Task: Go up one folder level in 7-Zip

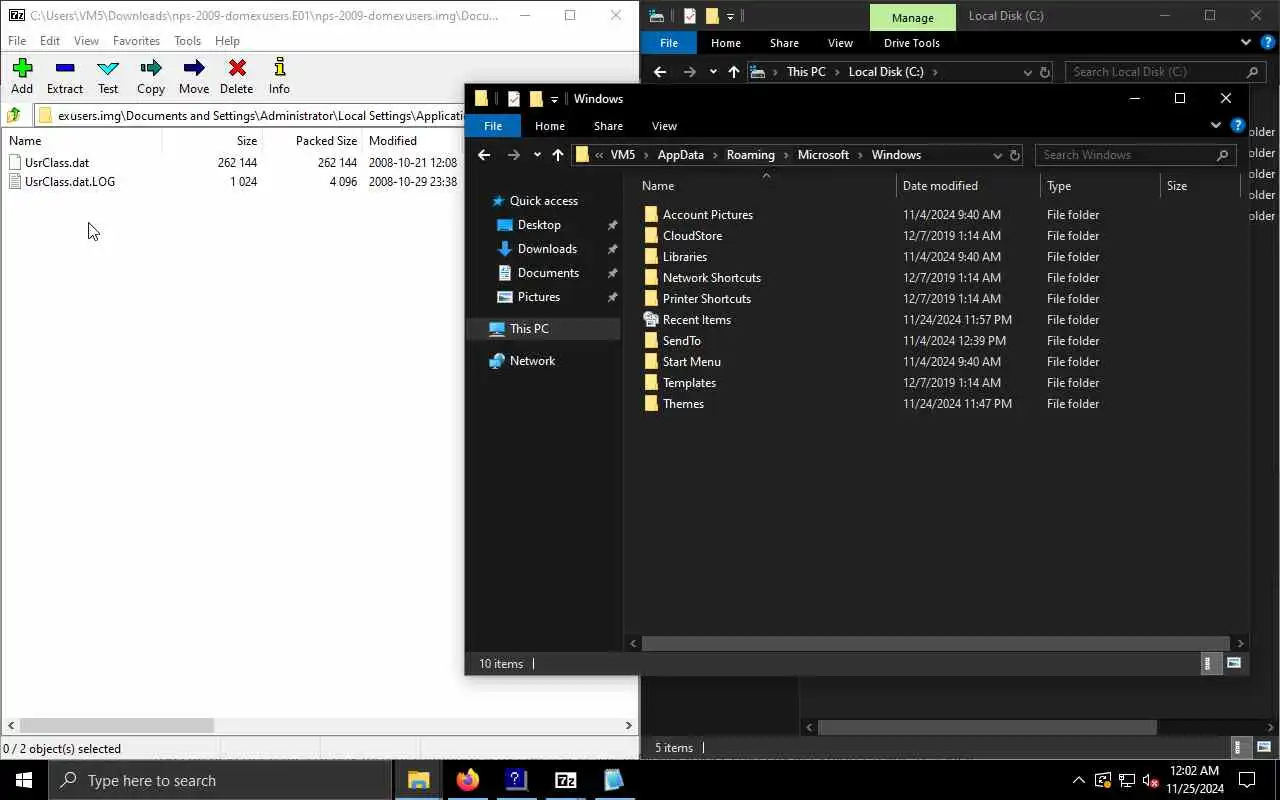Action: tap(14, 115)
